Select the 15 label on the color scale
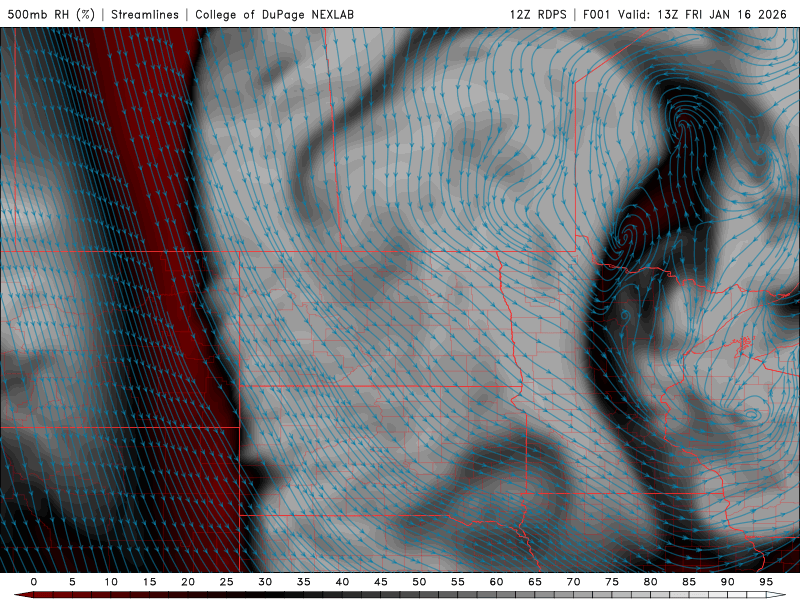The width and height of the screenshot is (800, 600). point(149,582)
